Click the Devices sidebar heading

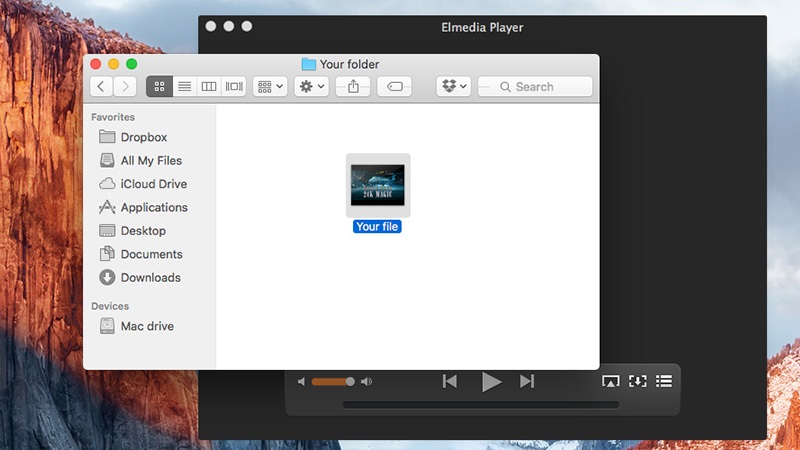pos(110,306)
